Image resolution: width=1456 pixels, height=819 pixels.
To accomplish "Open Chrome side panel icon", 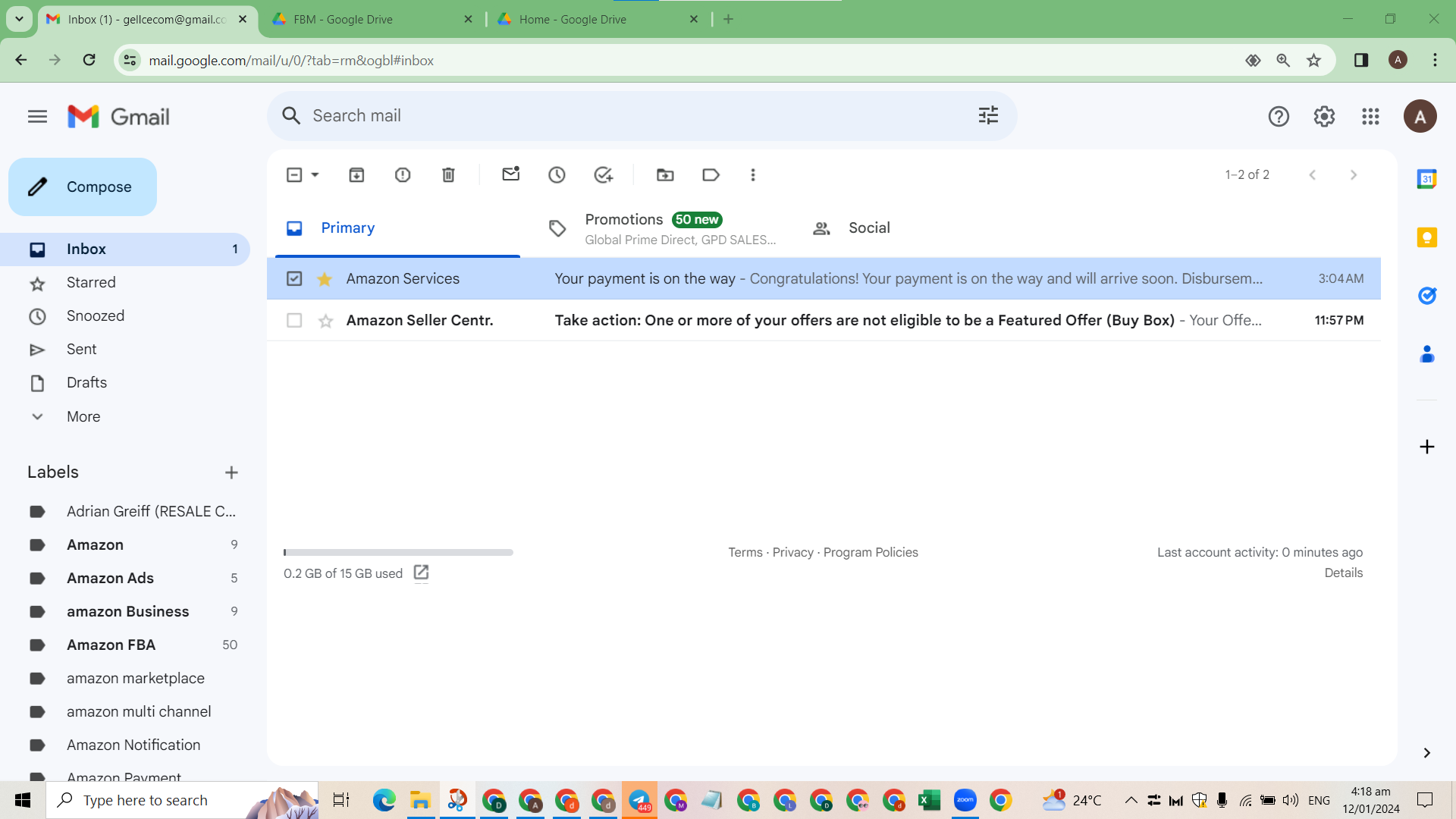I will point(1361,60).
